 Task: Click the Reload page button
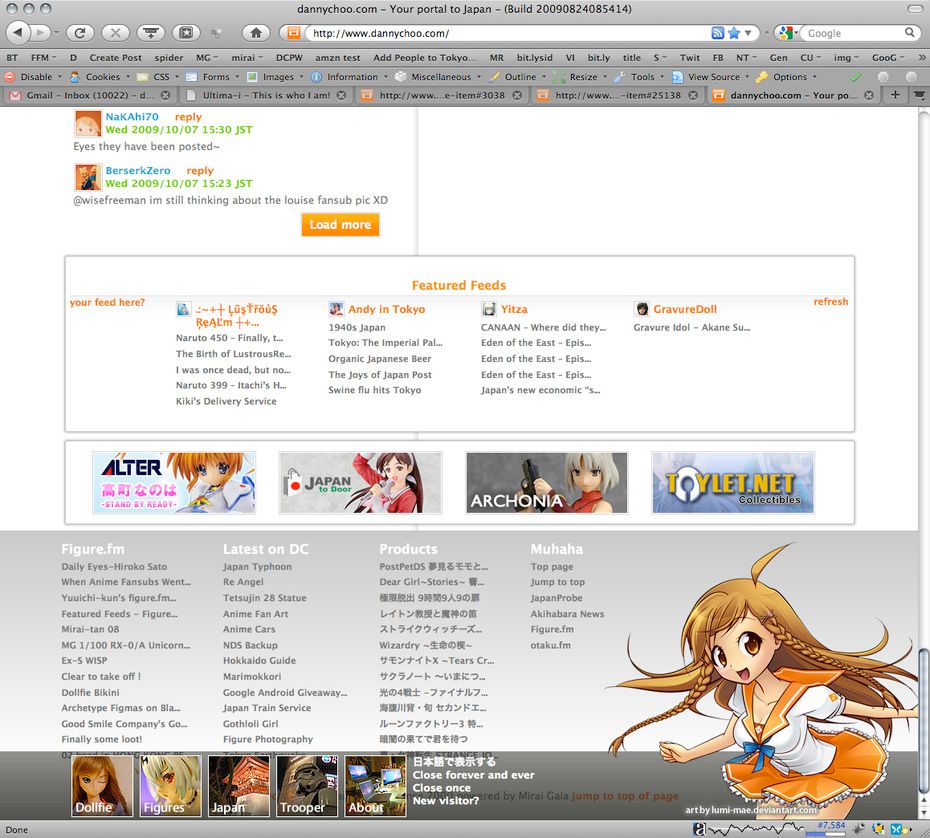80,33
